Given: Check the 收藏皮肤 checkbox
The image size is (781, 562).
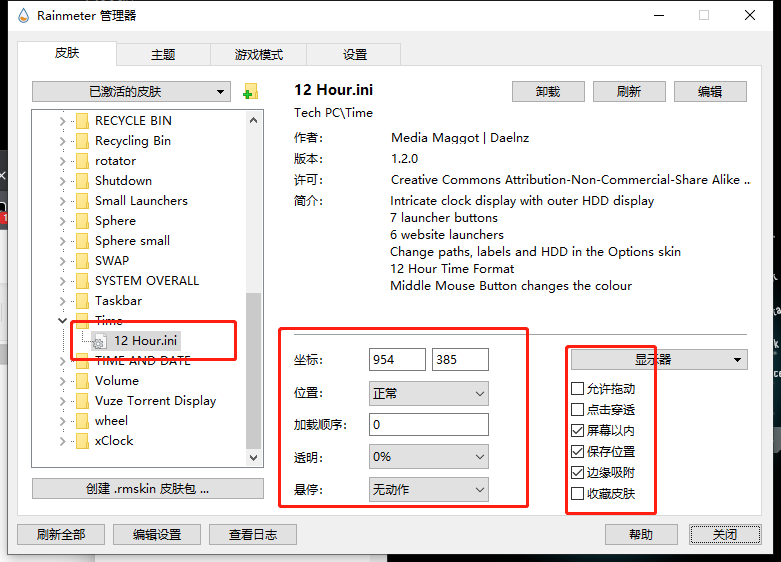Looking at the screenshot, I should [577, 494].
